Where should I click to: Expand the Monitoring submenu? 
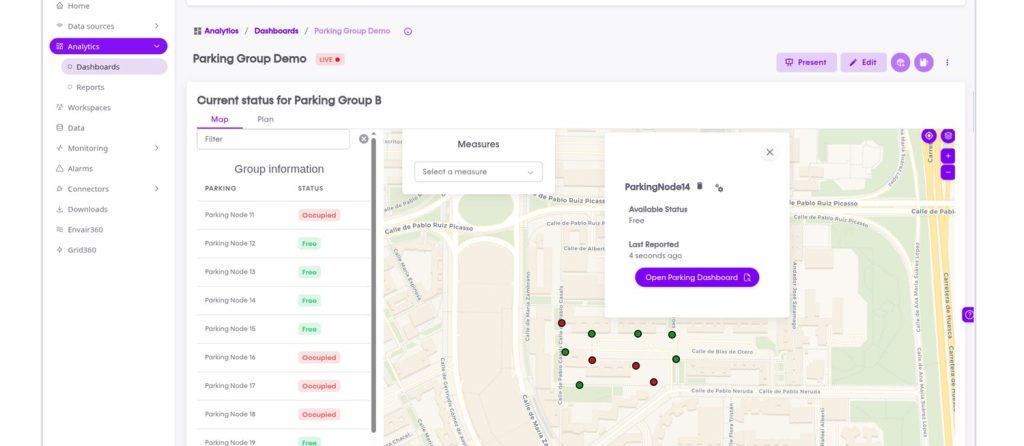(x=156, y=148)
